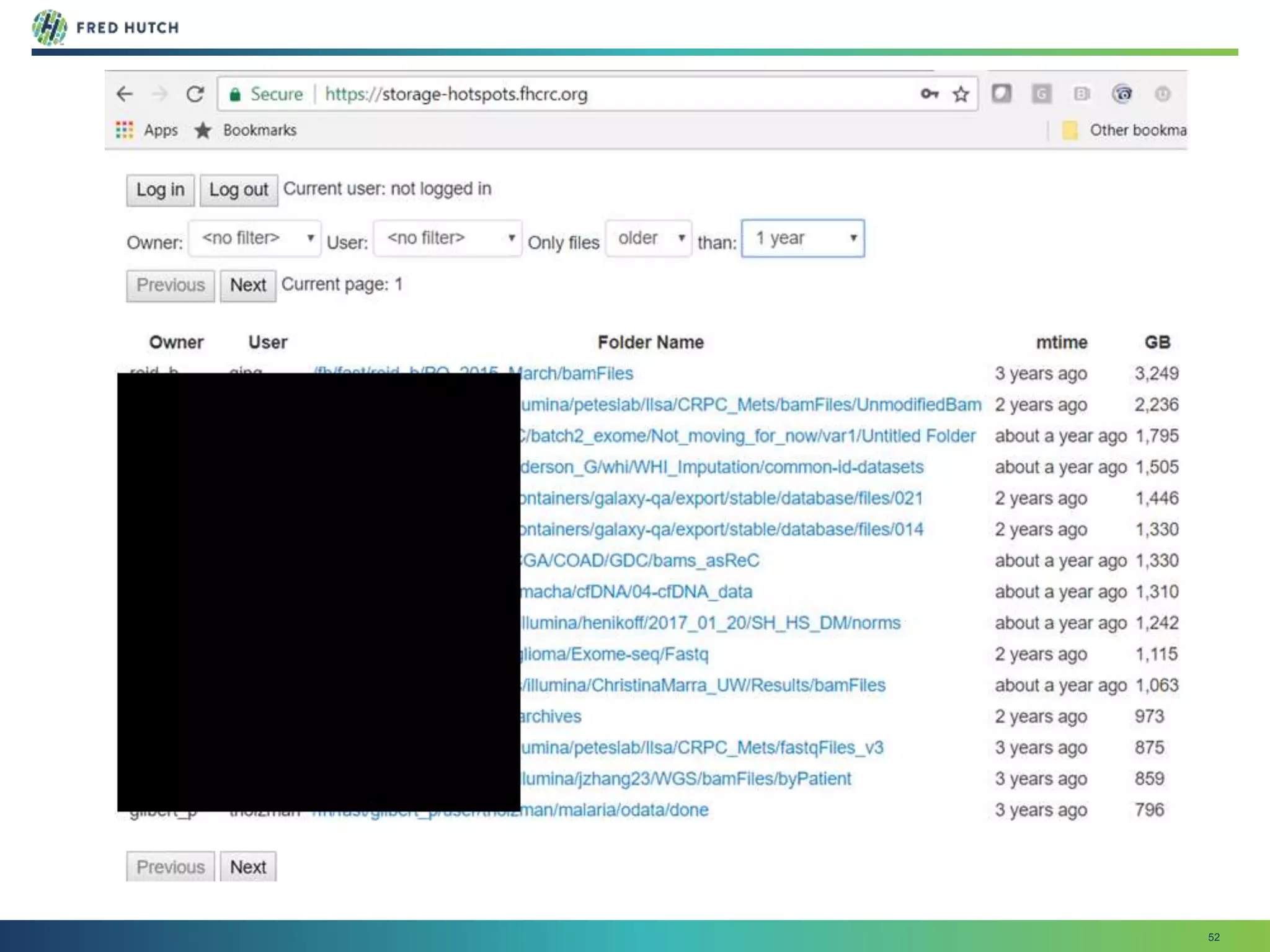
Task: Open the Apps grid shortcut
Action: click(125, 130)
